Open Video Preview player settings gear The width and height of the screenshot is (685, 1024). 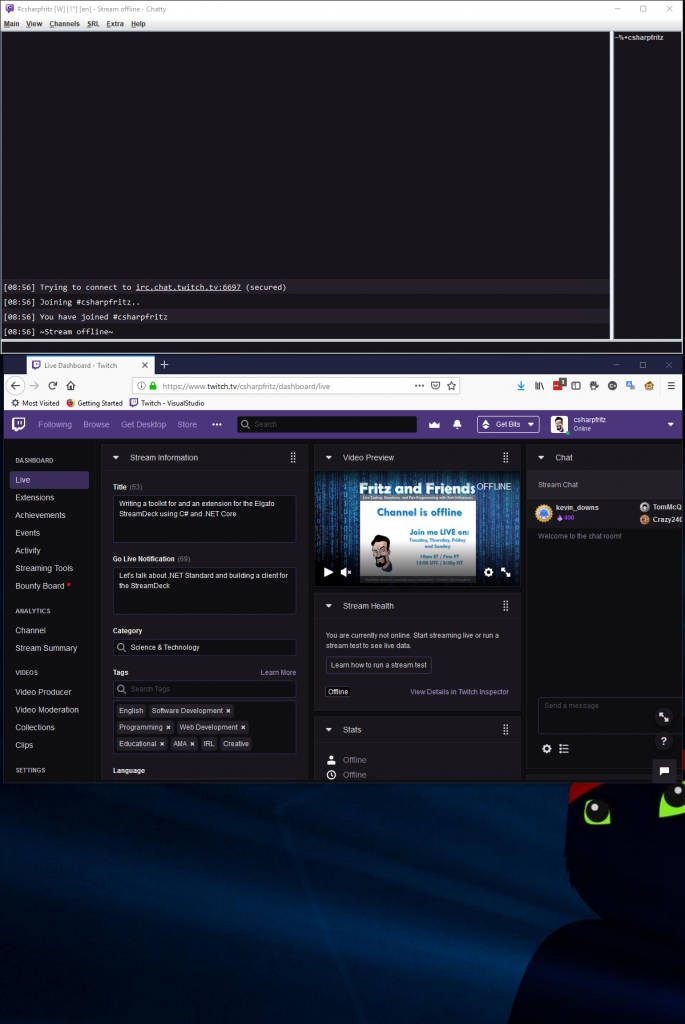[x=488, y=572]
